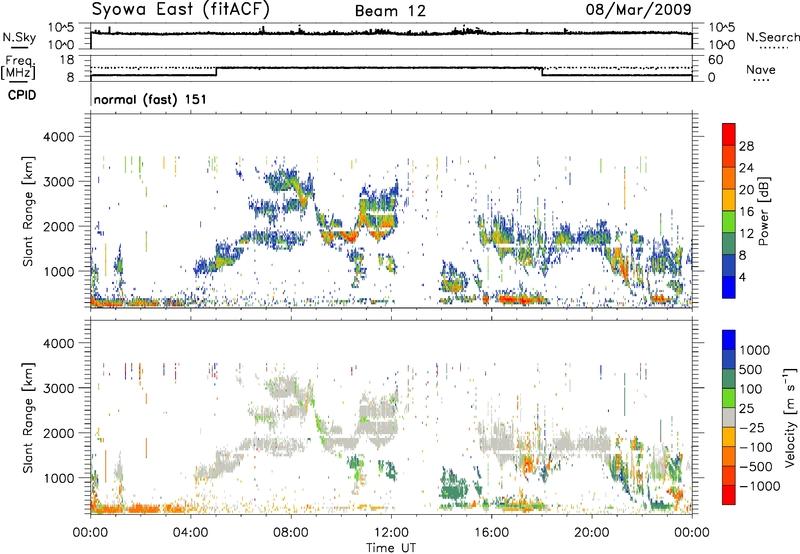Click the "12" label on Power colour bar

746,234
